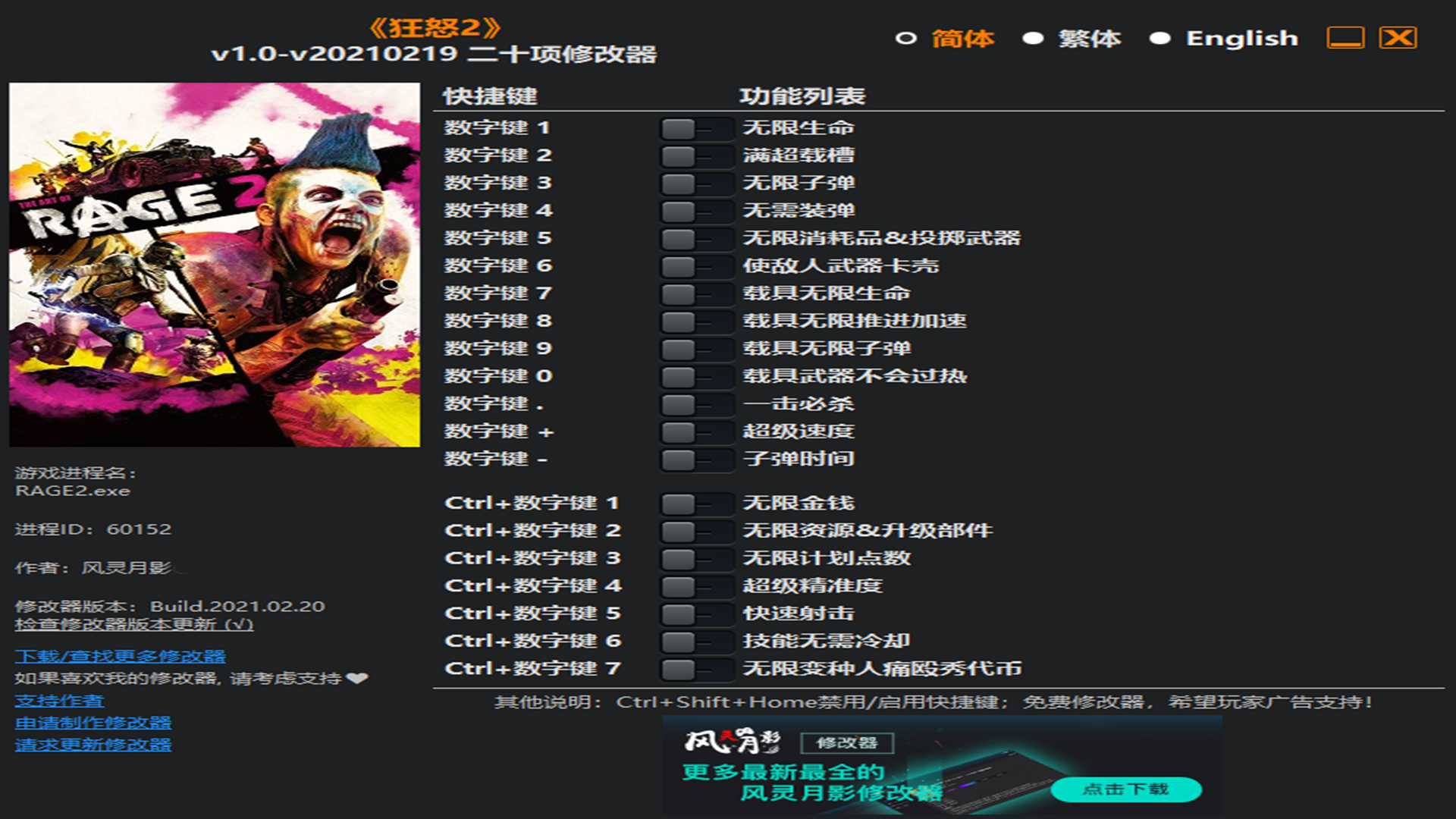This screenshot has height=819, width=1456.
Task: Toggle 无限生命 infinite health switch
Action: coord(695,129)
